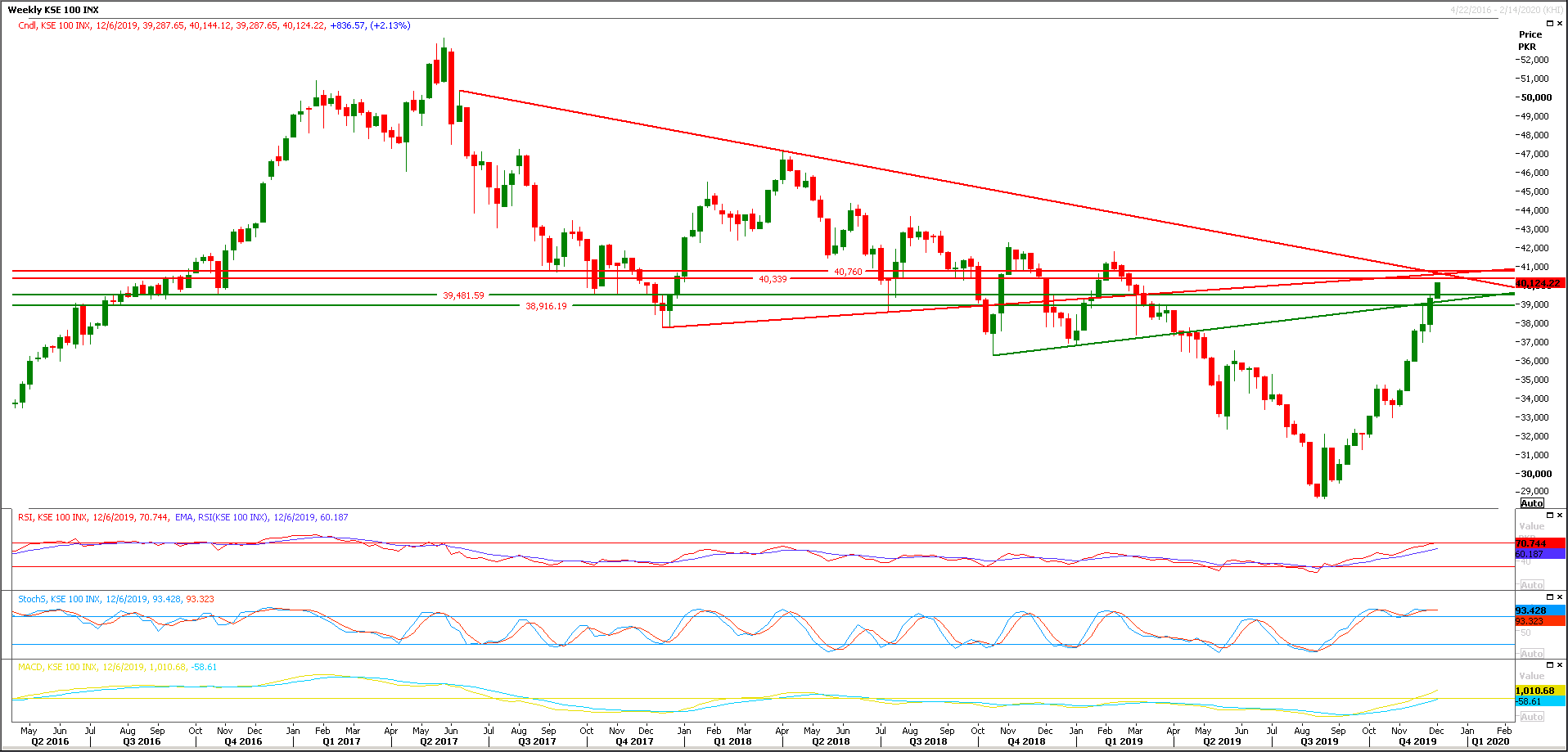Click the Q3 2018 quarter label

928,741
